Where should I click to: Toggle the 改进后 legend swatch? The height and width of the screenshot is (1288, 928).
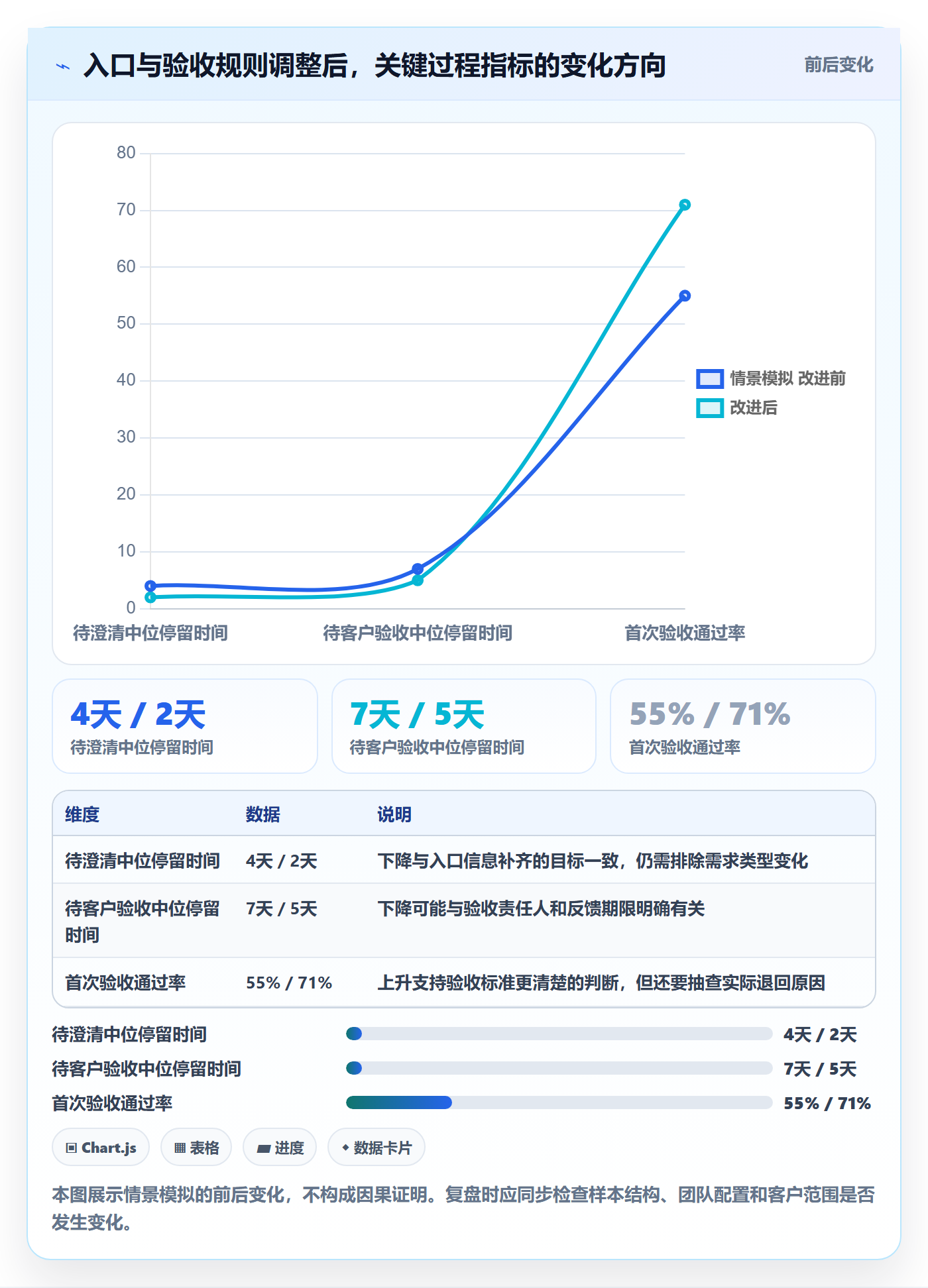[x=709, y=407]
